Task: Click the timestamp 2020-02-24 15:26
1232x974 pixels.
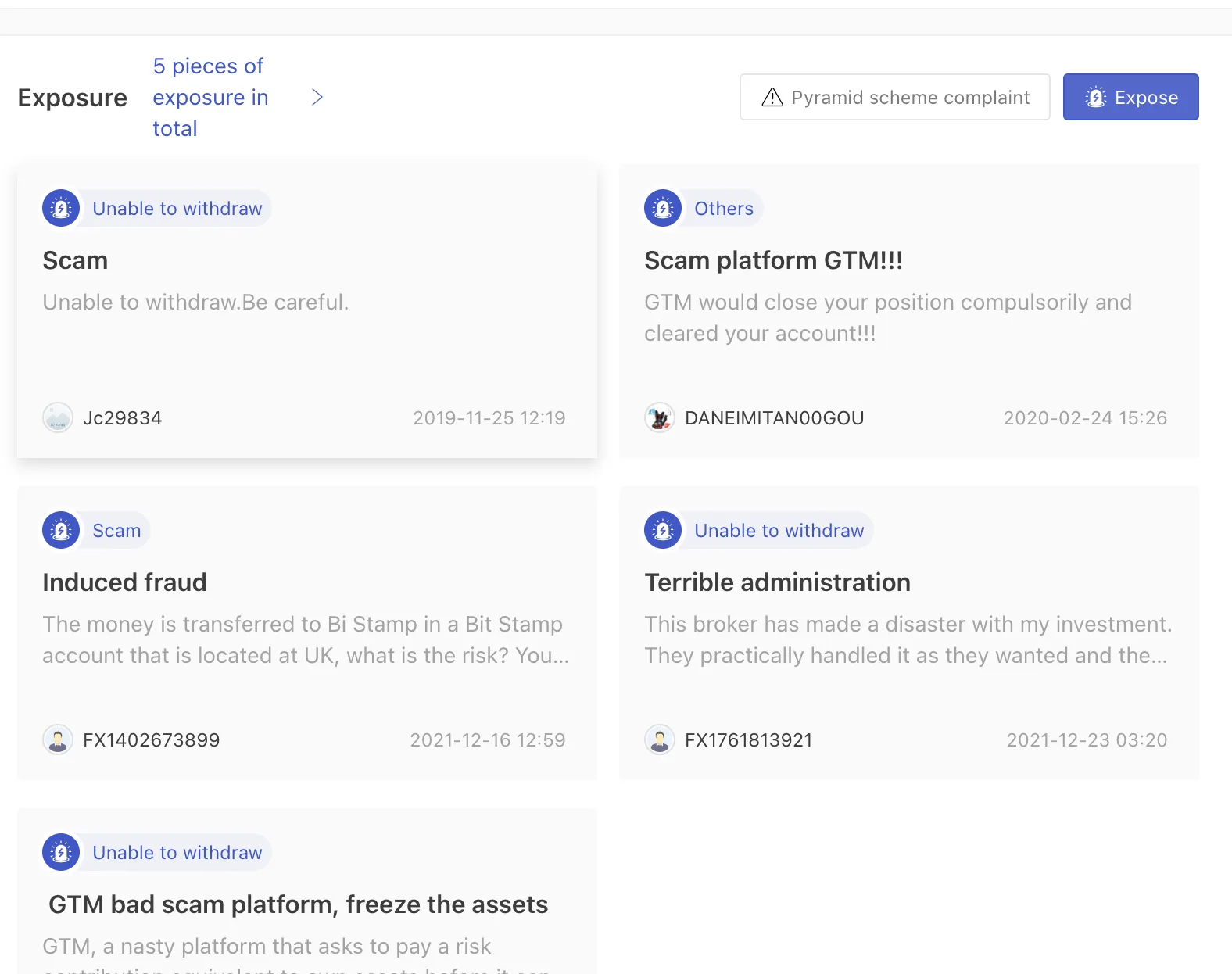Action: pos(1086,418)
